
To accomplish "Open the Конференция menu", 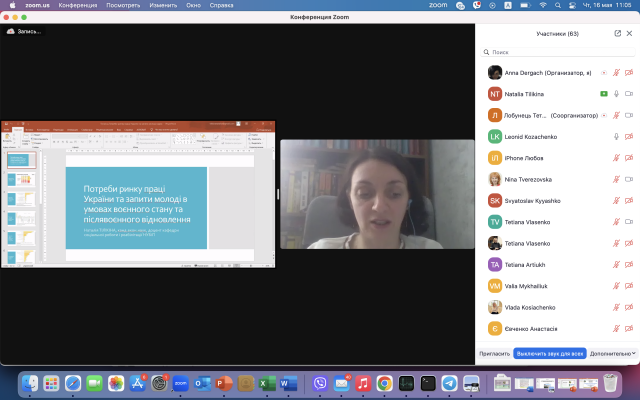I will coord(78,5).
